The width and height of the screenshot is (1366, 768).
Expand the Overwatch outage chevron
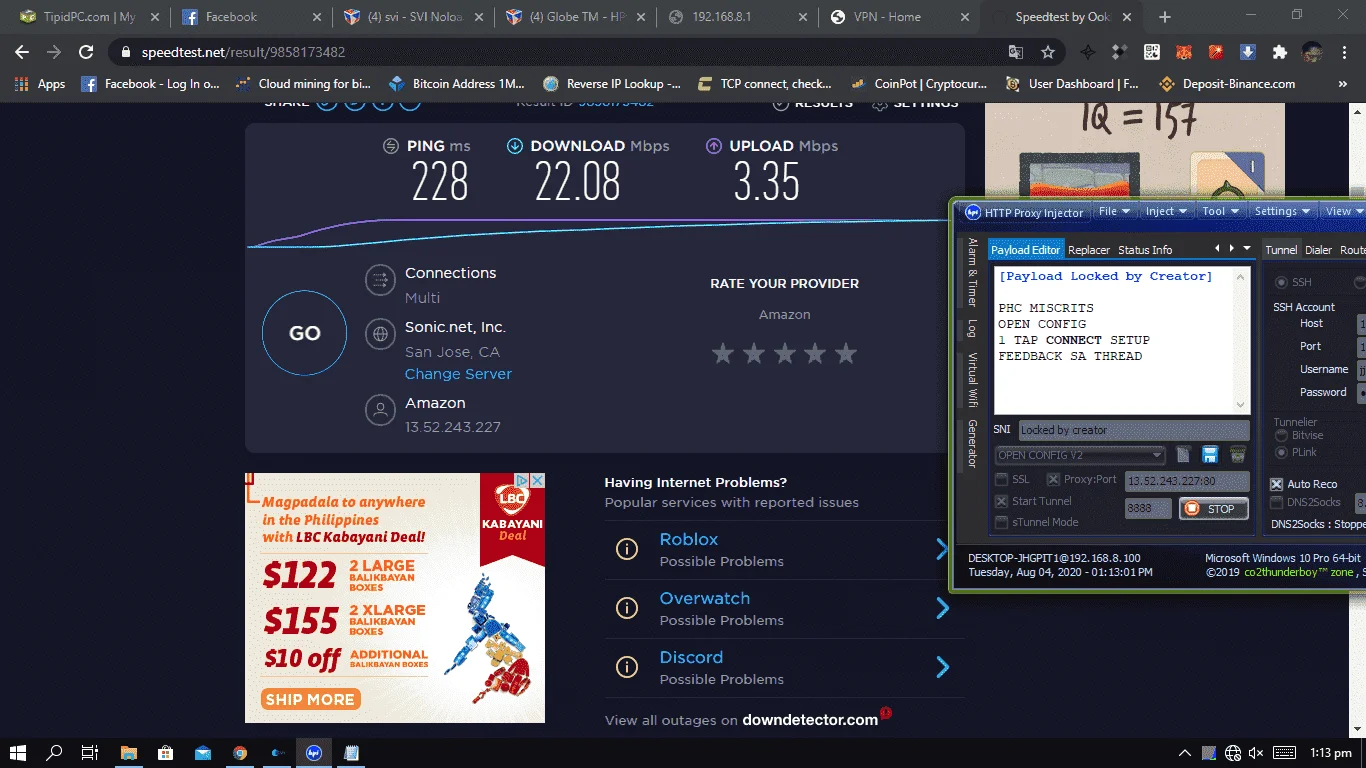[942, 608]
